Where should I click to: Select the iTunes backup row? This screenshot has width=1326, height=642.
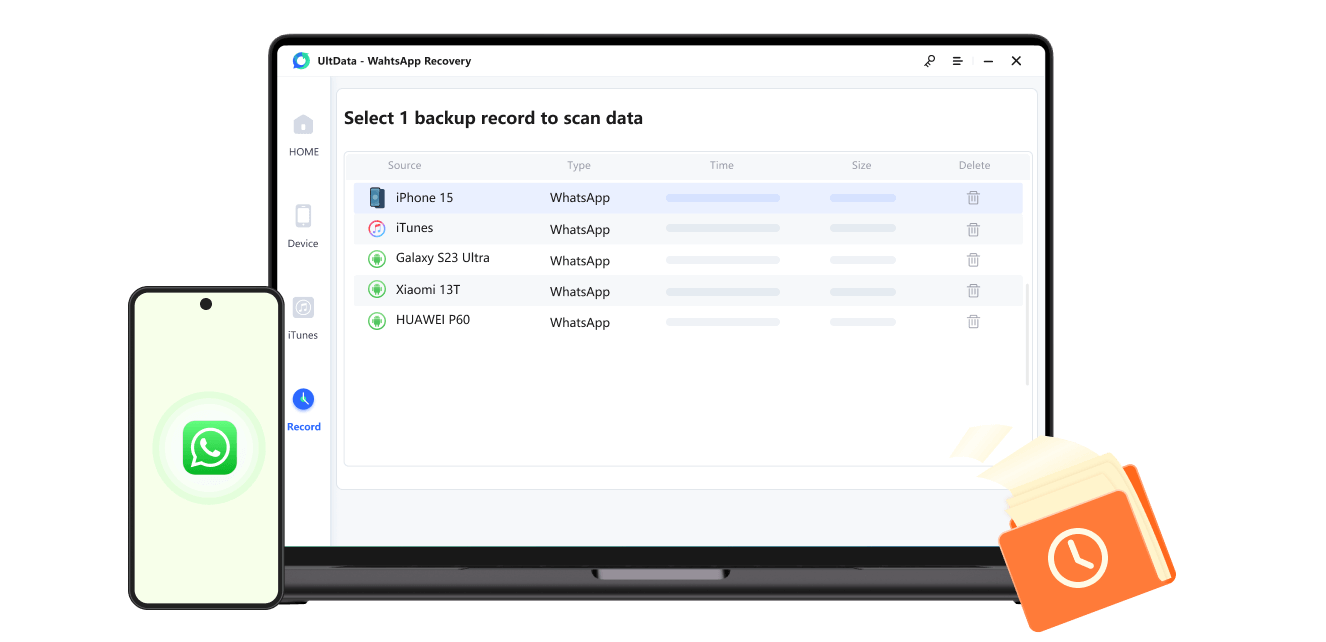click(x=414, y=228)
